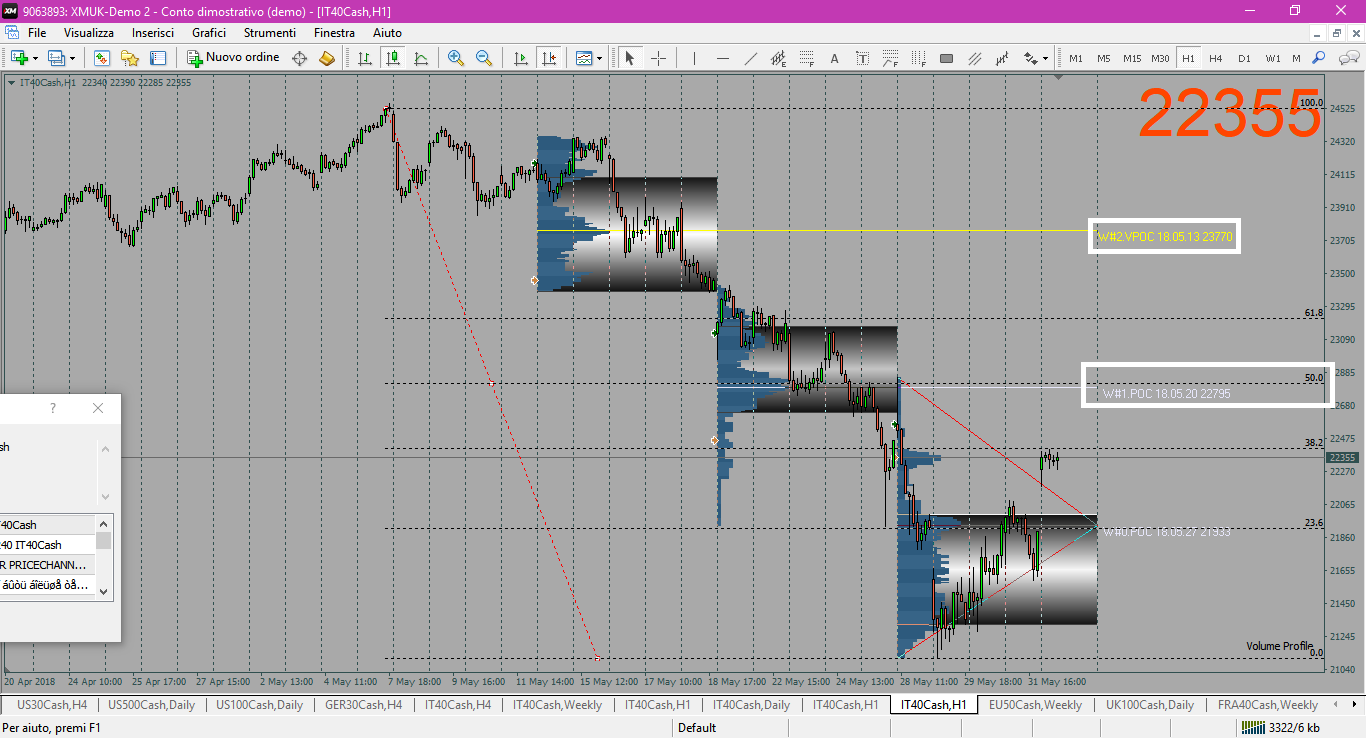Switch to M30 timeframe

point(1160,58)
